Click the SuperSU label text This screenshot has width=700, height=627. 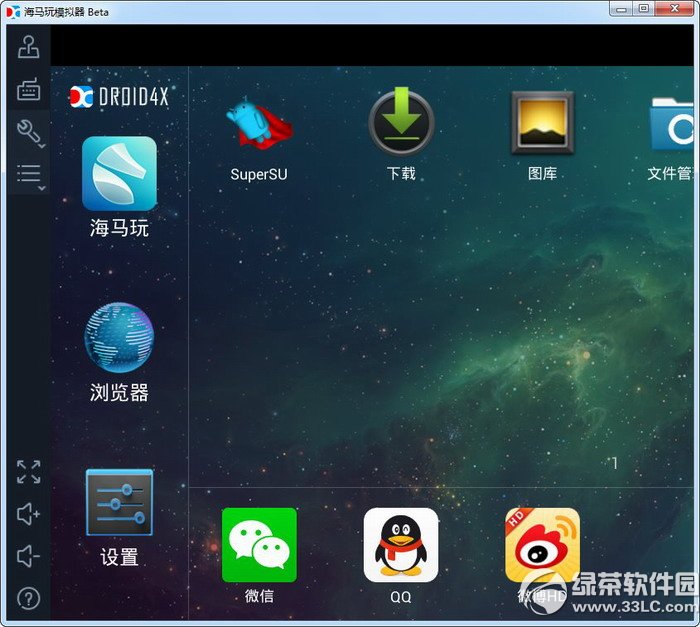point(259,174)
